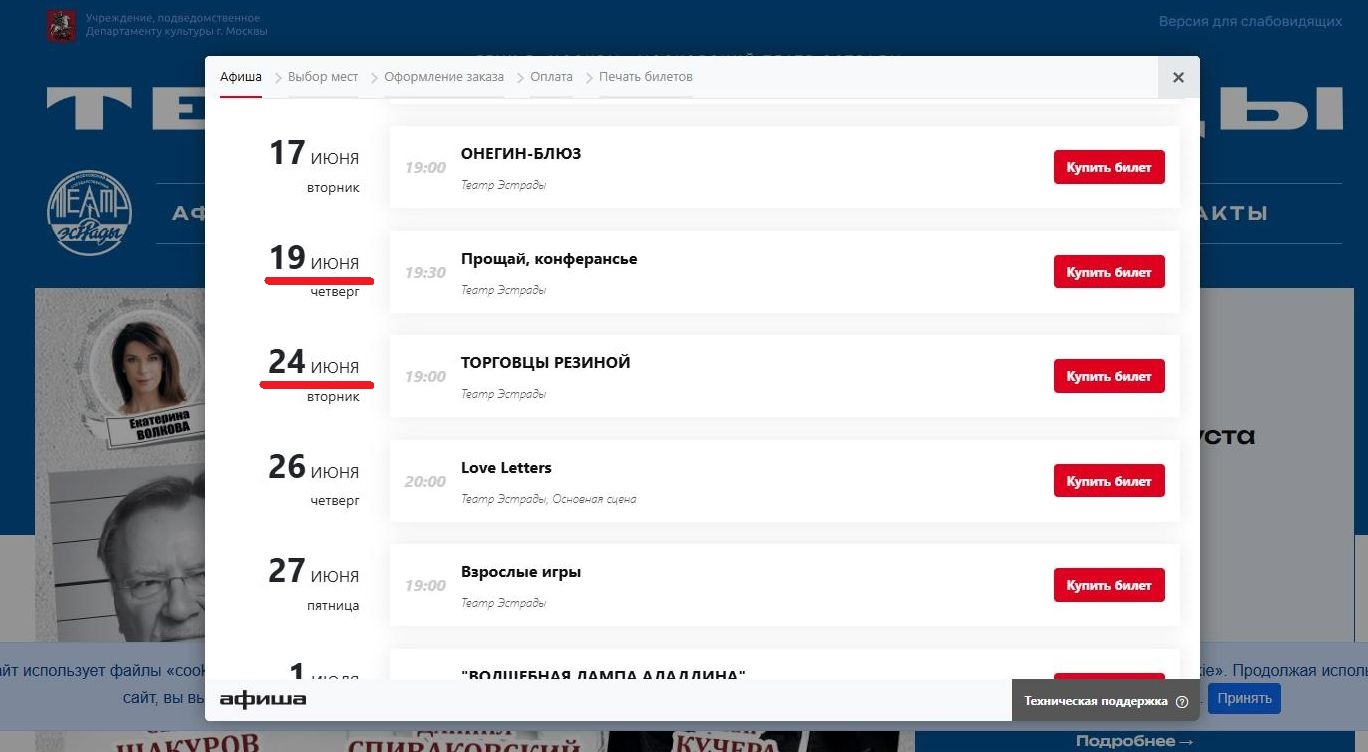This screenshot has width=1368, height=752.
Task: Open the ВОЛШЕБНАЯ ЛАМПА АЛАДДИНА event title
Action: point(604,675)
